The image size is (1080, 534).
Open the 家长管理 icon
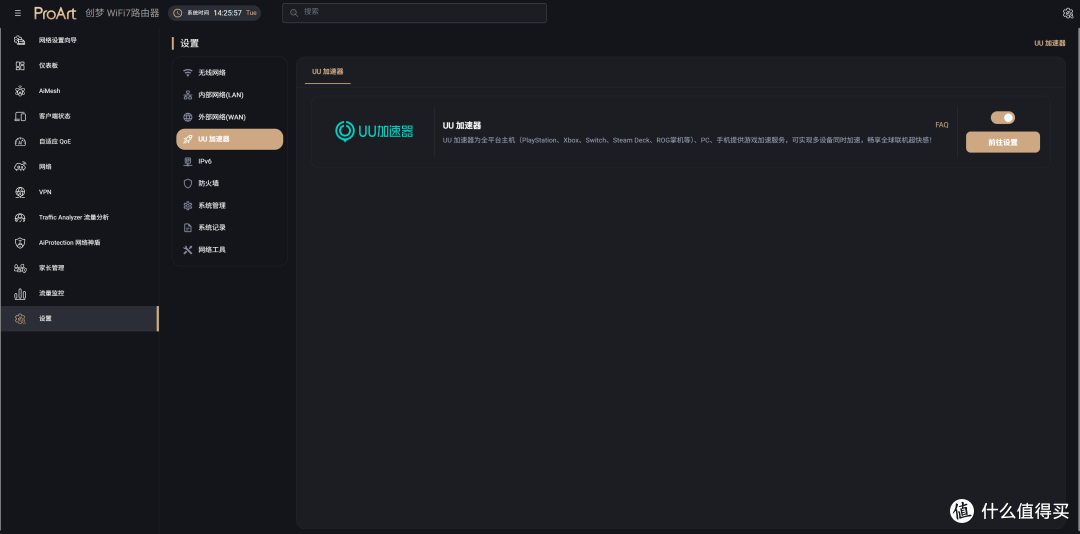20,268
